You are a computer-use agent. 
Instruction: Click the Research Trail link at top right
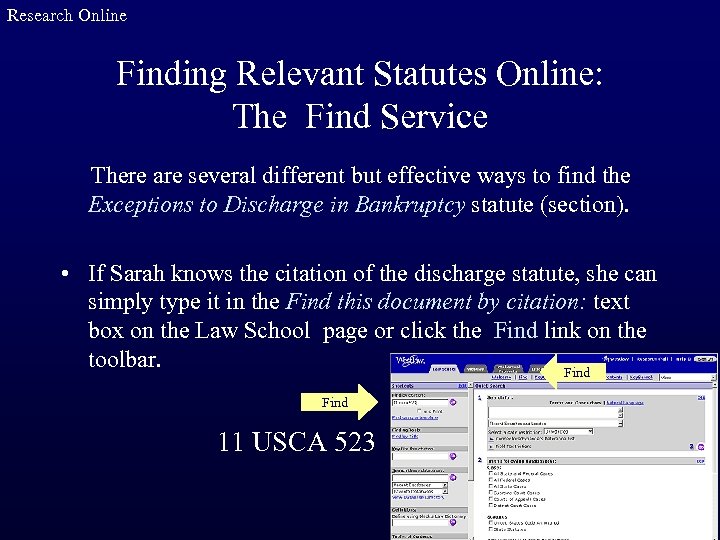coord(652,359)
